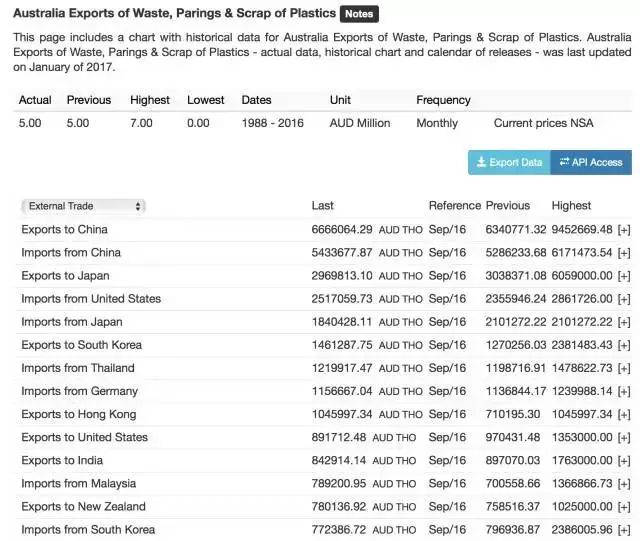The height and width of the screenshot is (541, 640).
Task: Click the Lowest header in summary table
Action: tap(206, 100)
